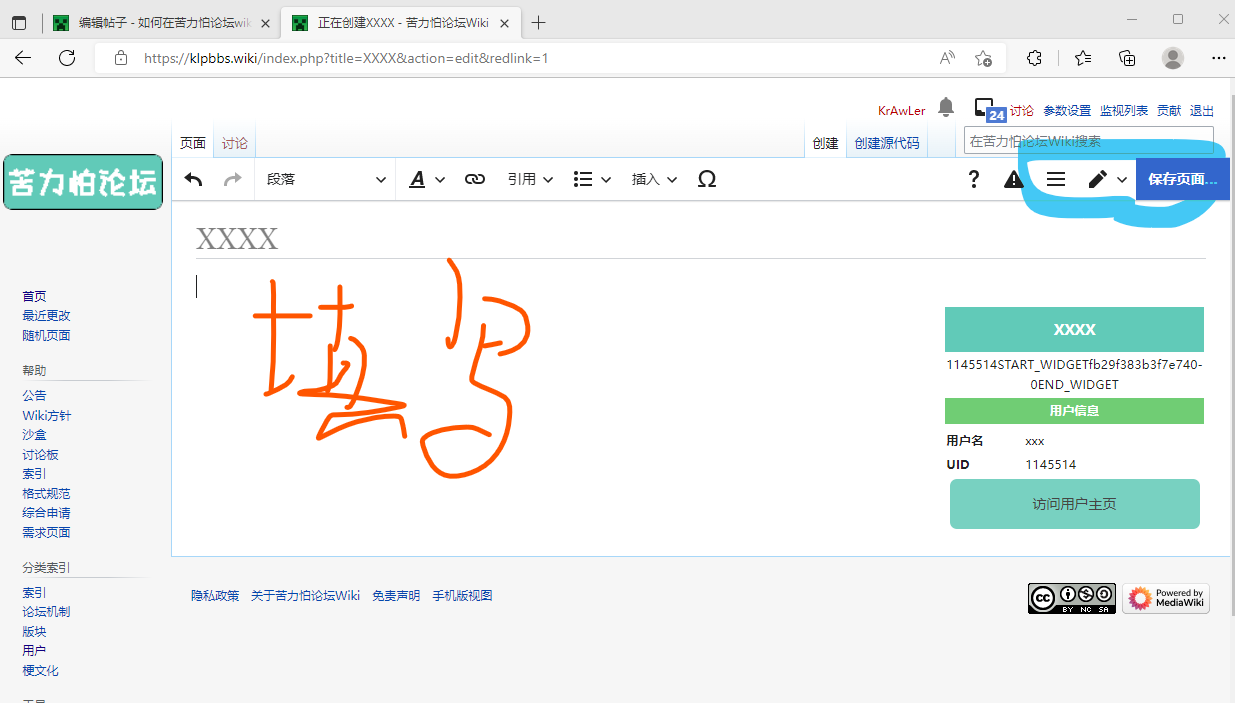This screenshot has height=703, width=1235.
Task: Open 最近更改 in the sidebar
Action: point(47,315)
